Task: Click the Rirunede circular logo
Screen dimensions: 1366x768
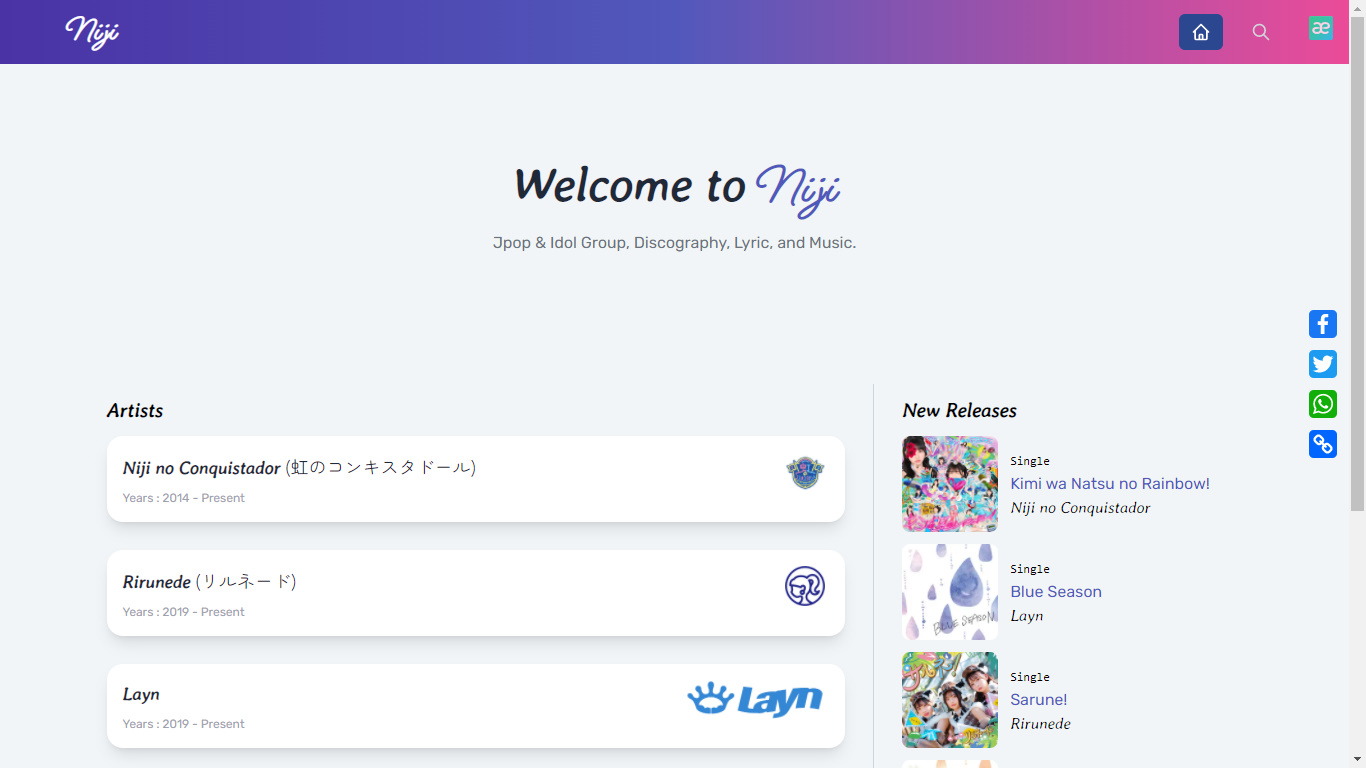Action: click(804, 586)
